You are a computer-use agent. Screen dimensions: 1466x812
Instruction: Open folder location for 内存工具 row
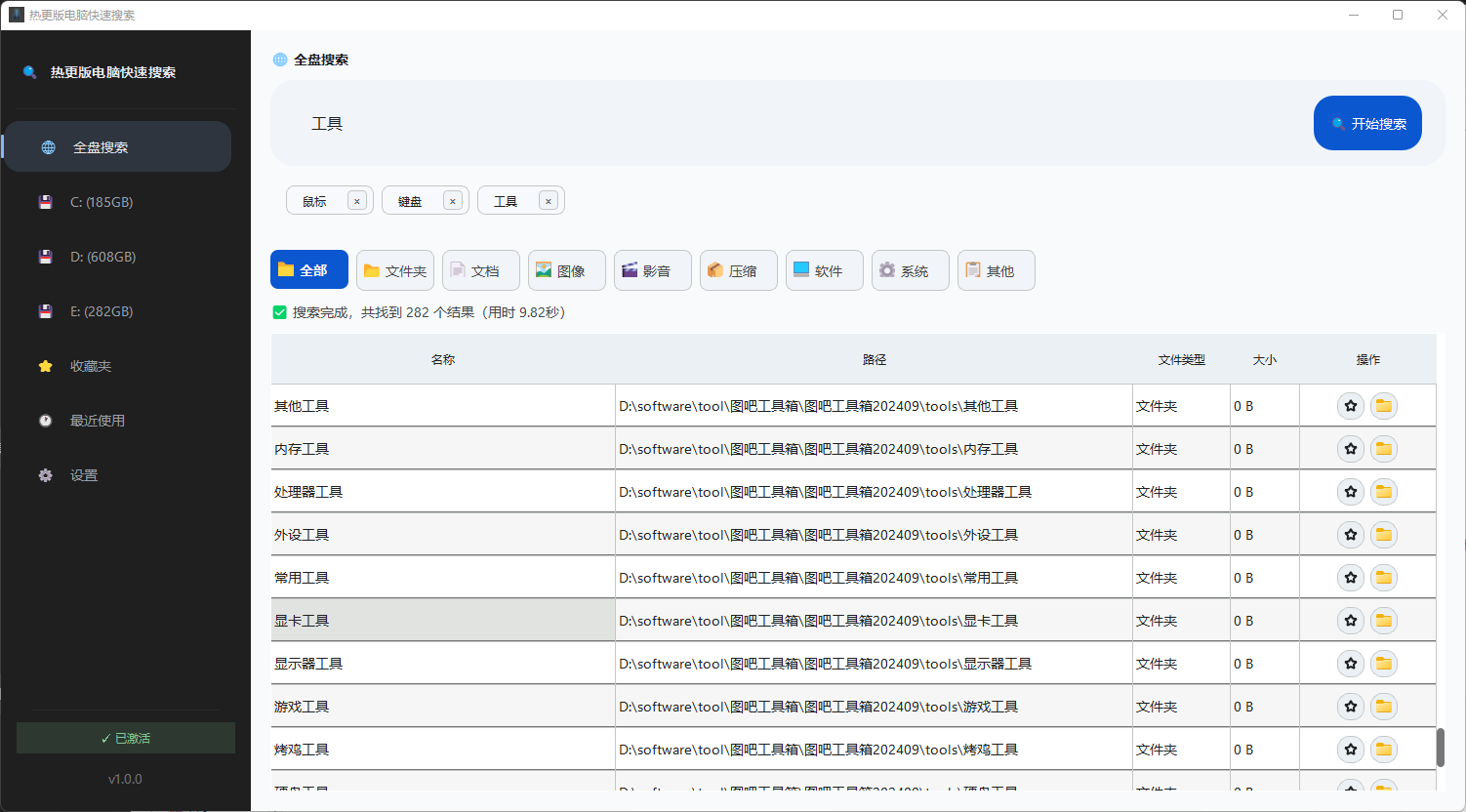[1383, 449]
